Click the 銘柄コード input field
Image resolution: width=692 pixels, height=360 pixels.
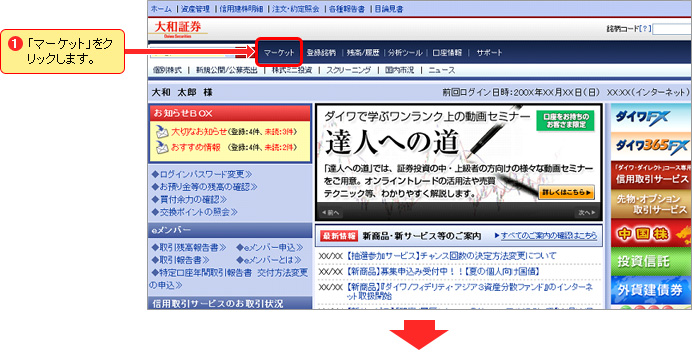click(x=672, y=29)
